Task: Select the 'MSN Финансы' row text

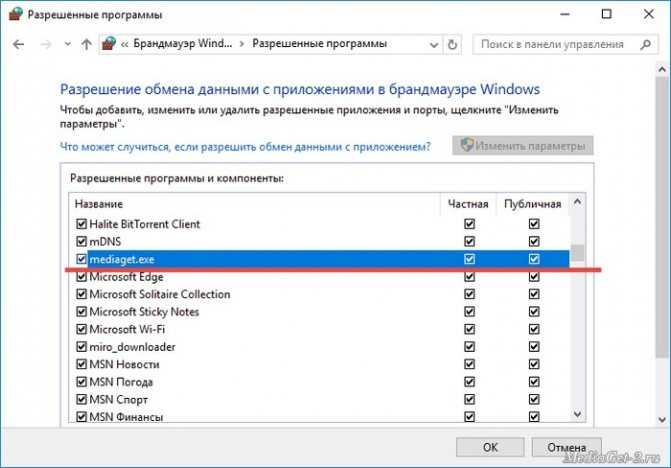Action: 126,417
